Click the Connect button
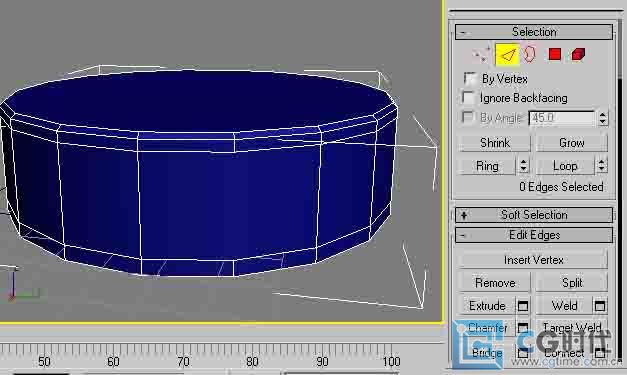This screenshot has height=375, width=627. pos(564,353)
